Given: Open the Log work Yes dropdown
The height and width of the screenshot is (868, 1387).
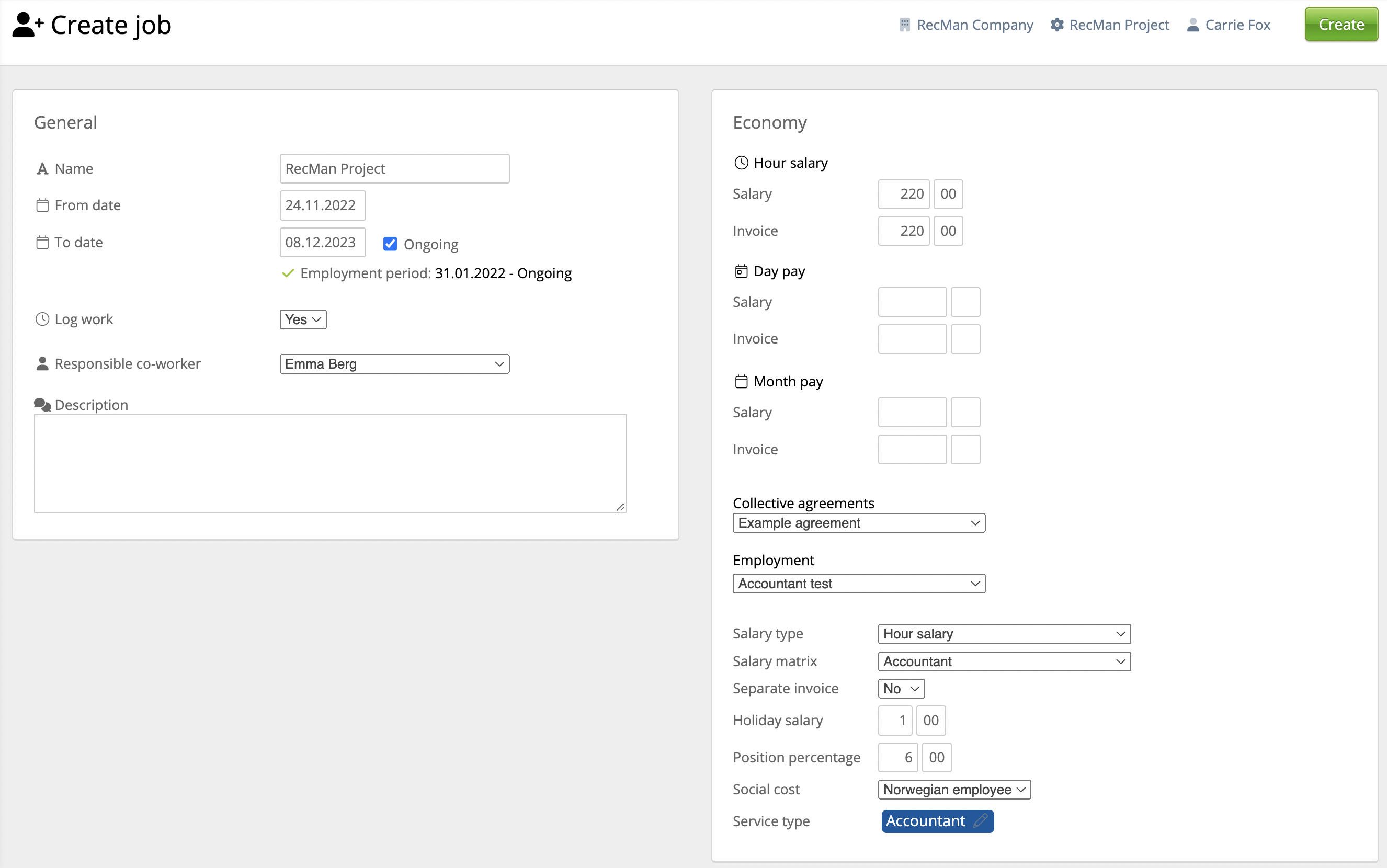Looking at the screenshot, I should point(302,319).
